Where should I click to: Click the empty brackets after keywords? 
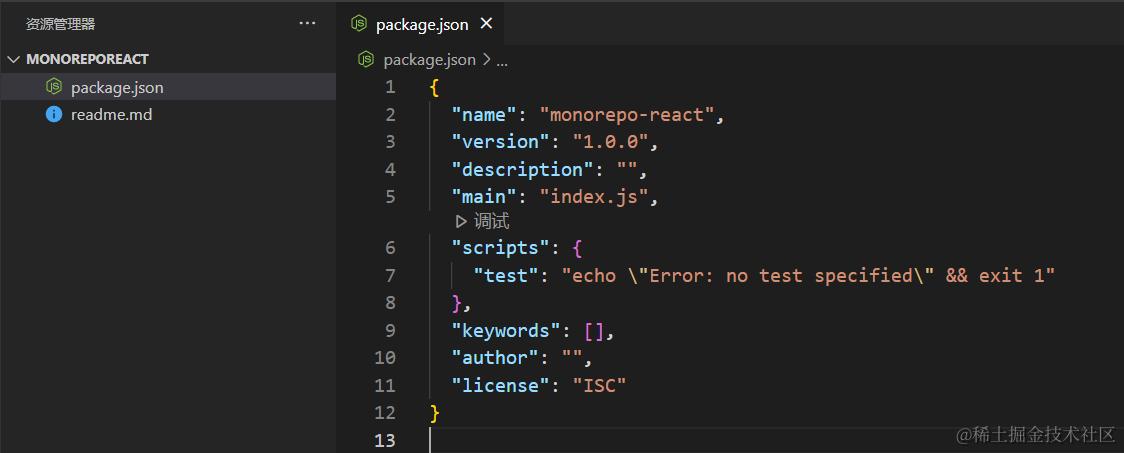point(594,330)
